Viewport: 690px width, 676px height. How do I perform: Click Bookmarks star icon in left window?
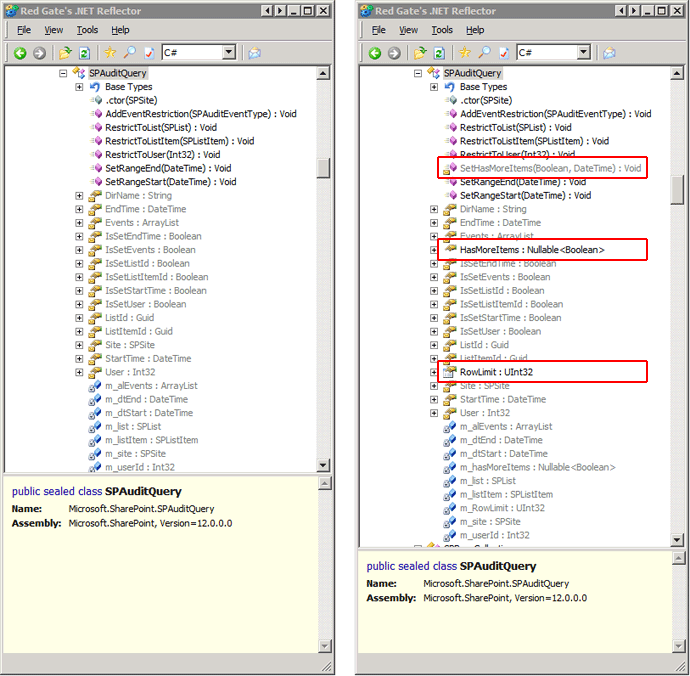point(110,53)
